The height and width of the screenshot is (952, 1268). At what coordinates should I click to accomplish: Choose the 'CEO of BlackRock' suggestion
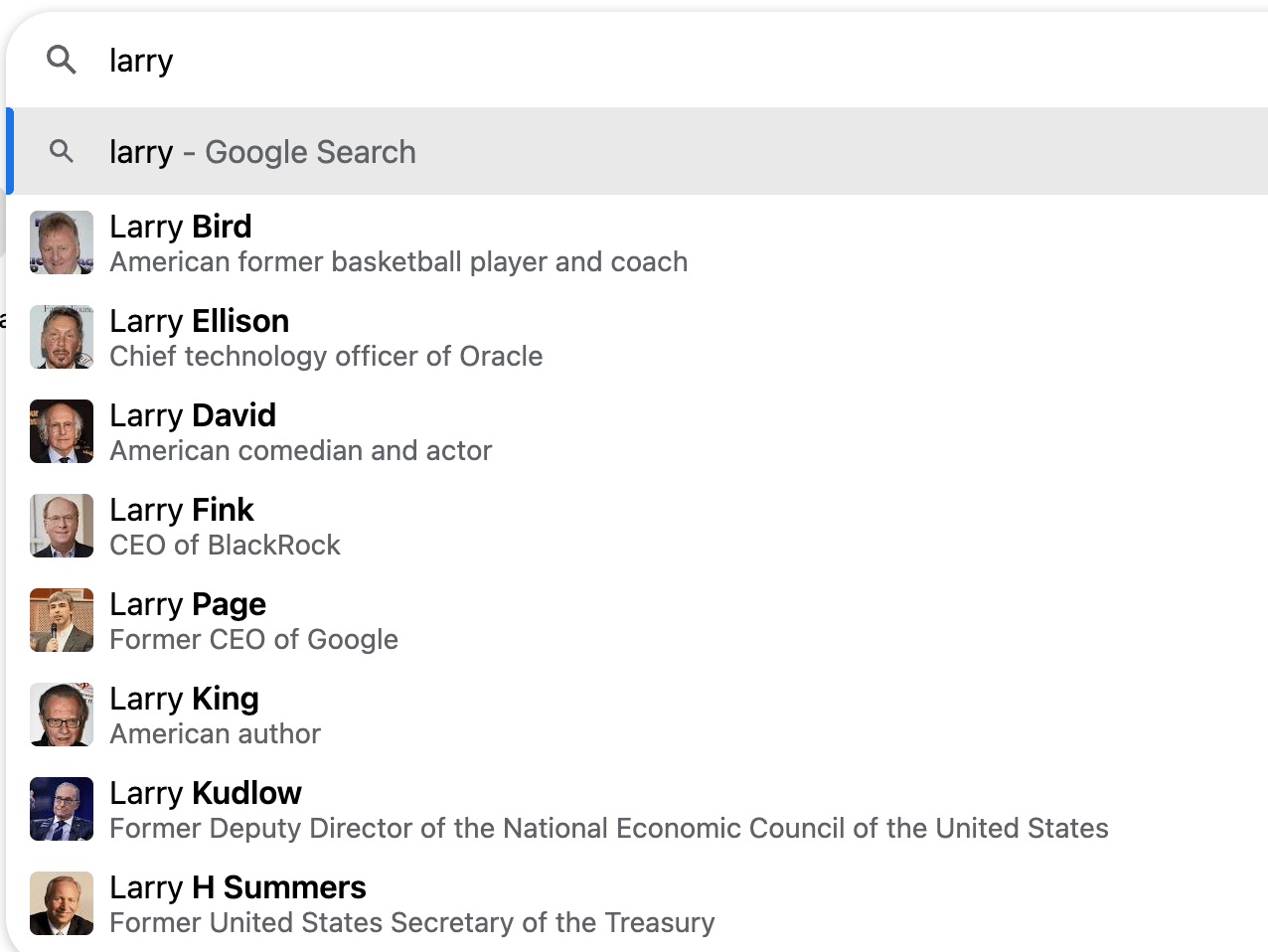[x=225, y=546]
